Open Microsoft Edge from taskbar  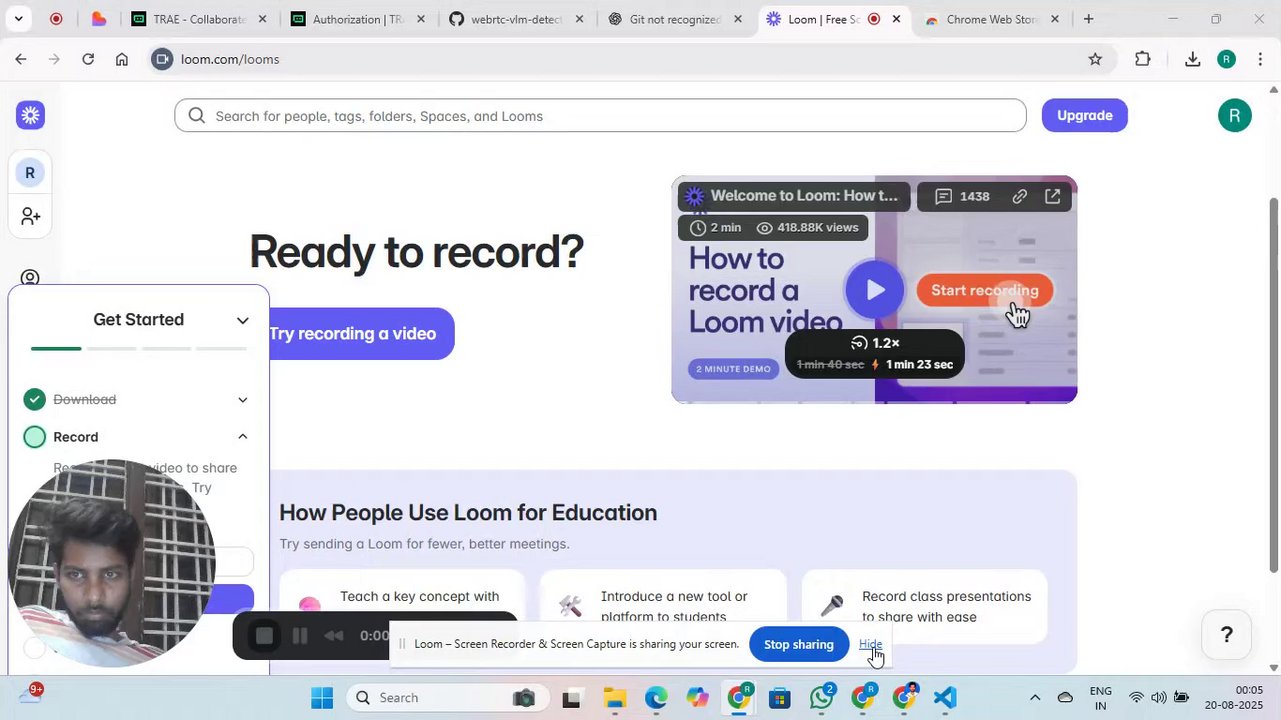(x=656, y=698)
